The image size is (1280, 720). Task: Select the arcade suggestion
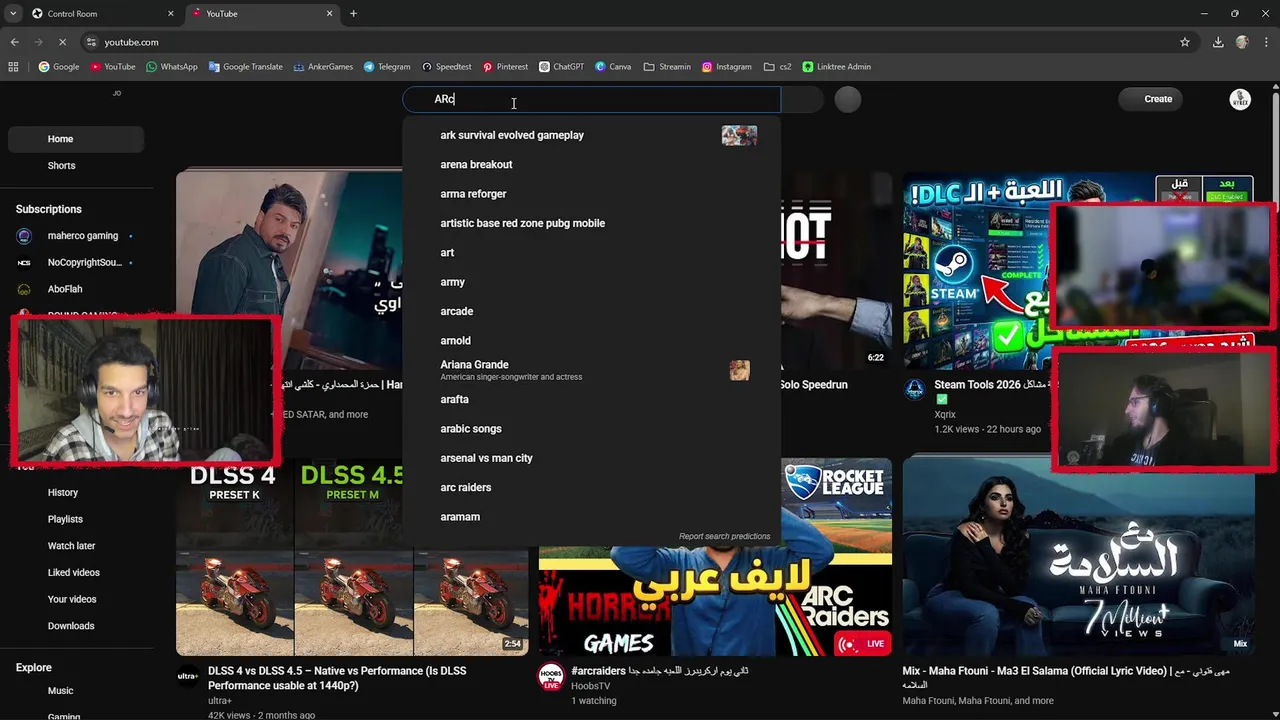[x=591, y=311]
